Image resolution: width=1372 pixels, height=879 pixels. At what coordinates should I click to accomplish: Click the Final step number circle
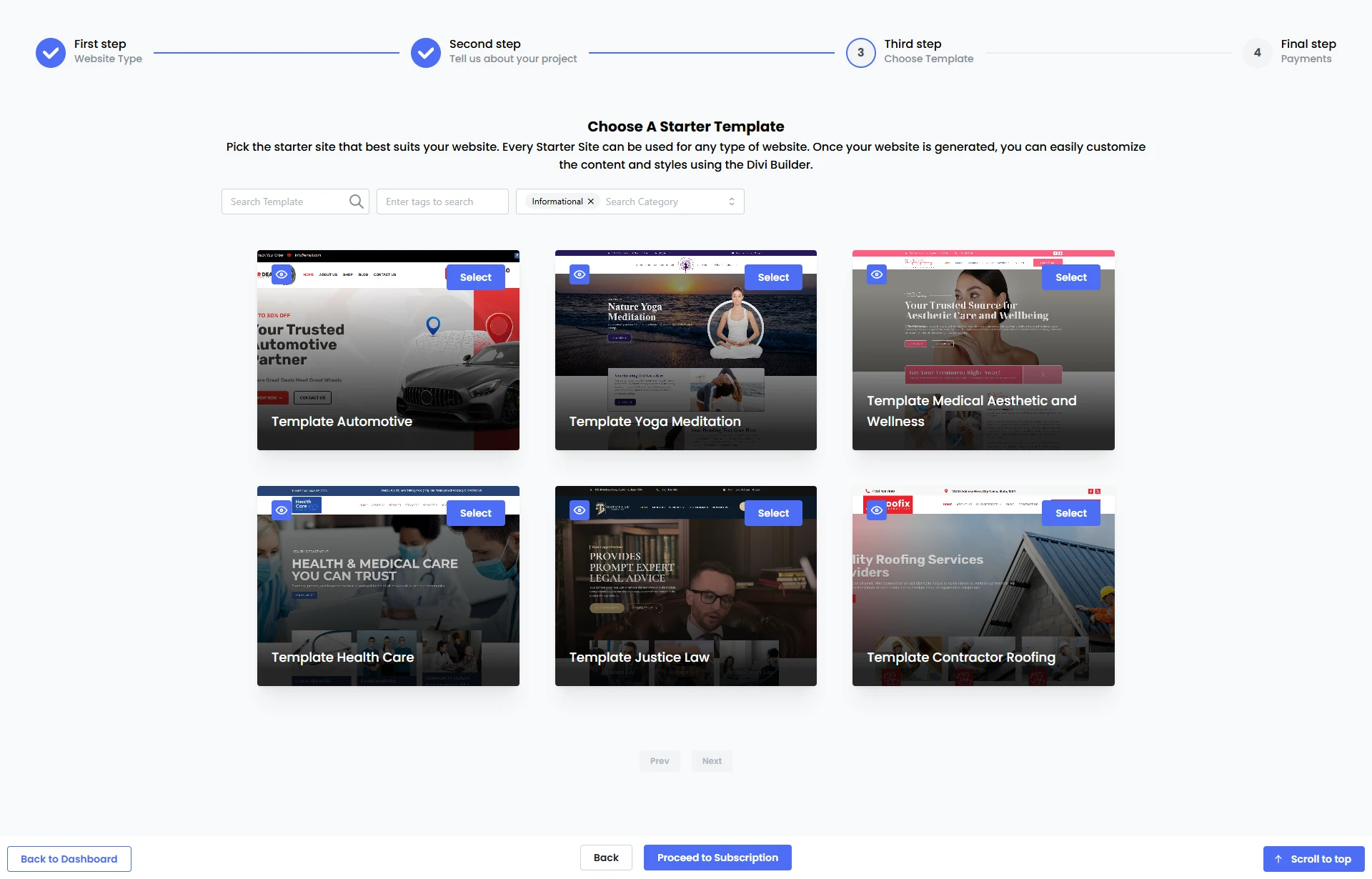pos(1258,53)
